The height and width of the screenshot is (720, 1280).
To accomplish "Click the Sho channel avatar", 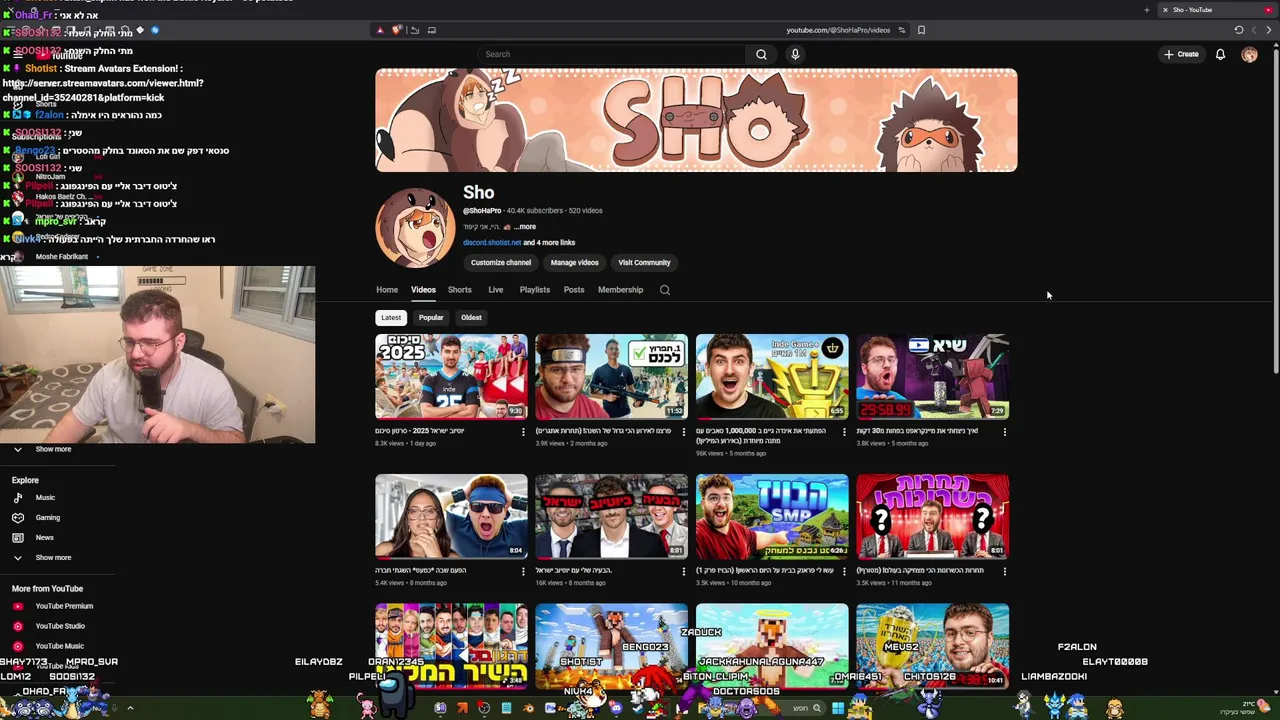I will click(x=415, y=228).
